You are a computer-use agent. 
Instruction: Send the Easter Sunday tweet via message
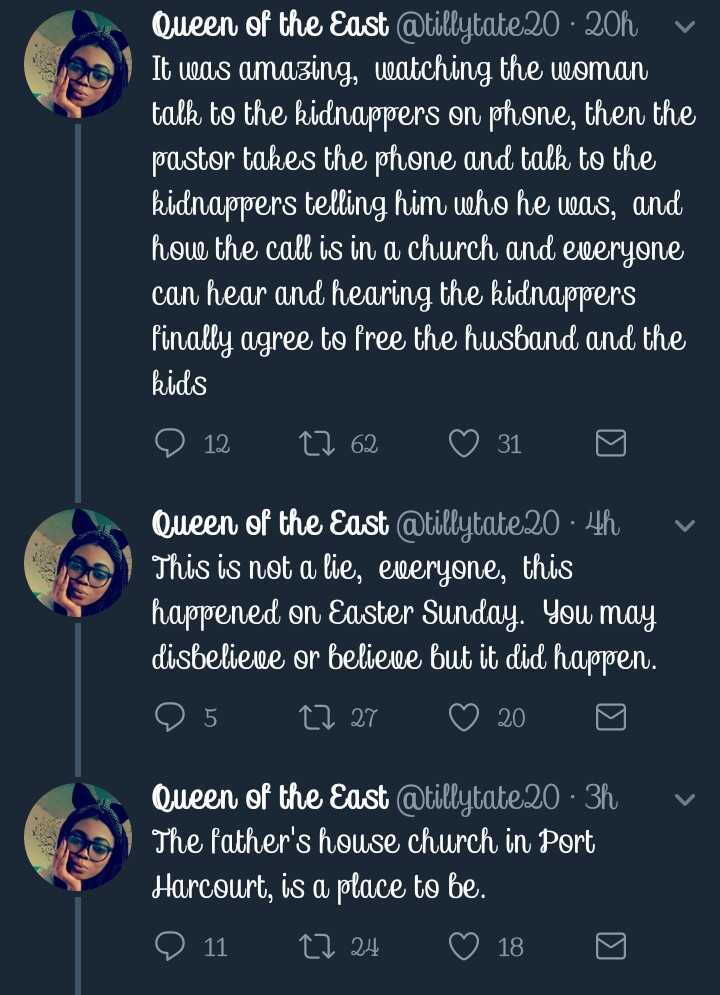tap(610, 717)
